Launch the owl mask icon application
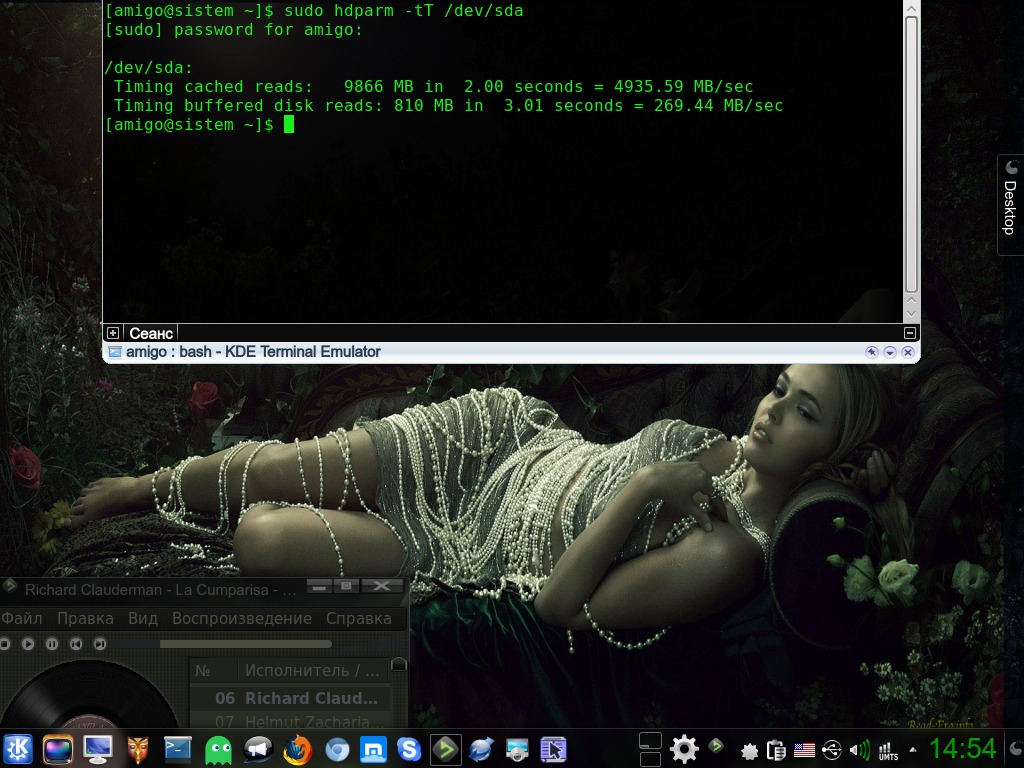1024x768 pixels. pyautogui.click(x=138, y=749)
